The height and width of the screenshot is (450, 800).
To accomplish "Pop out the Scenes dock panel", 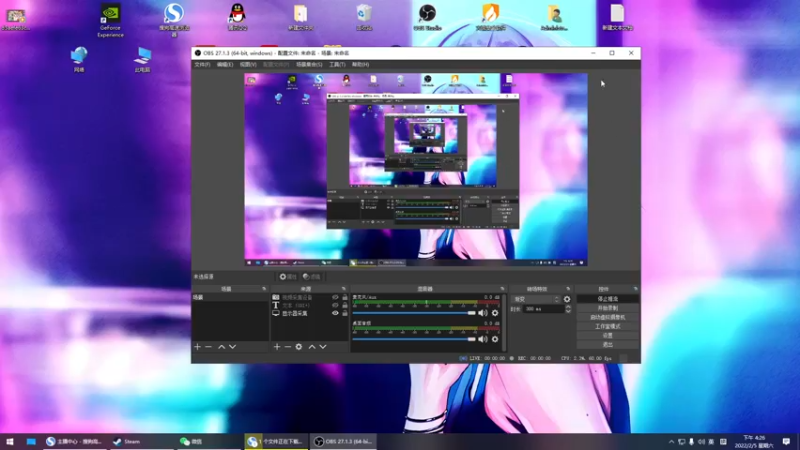I will click(264, 289).
